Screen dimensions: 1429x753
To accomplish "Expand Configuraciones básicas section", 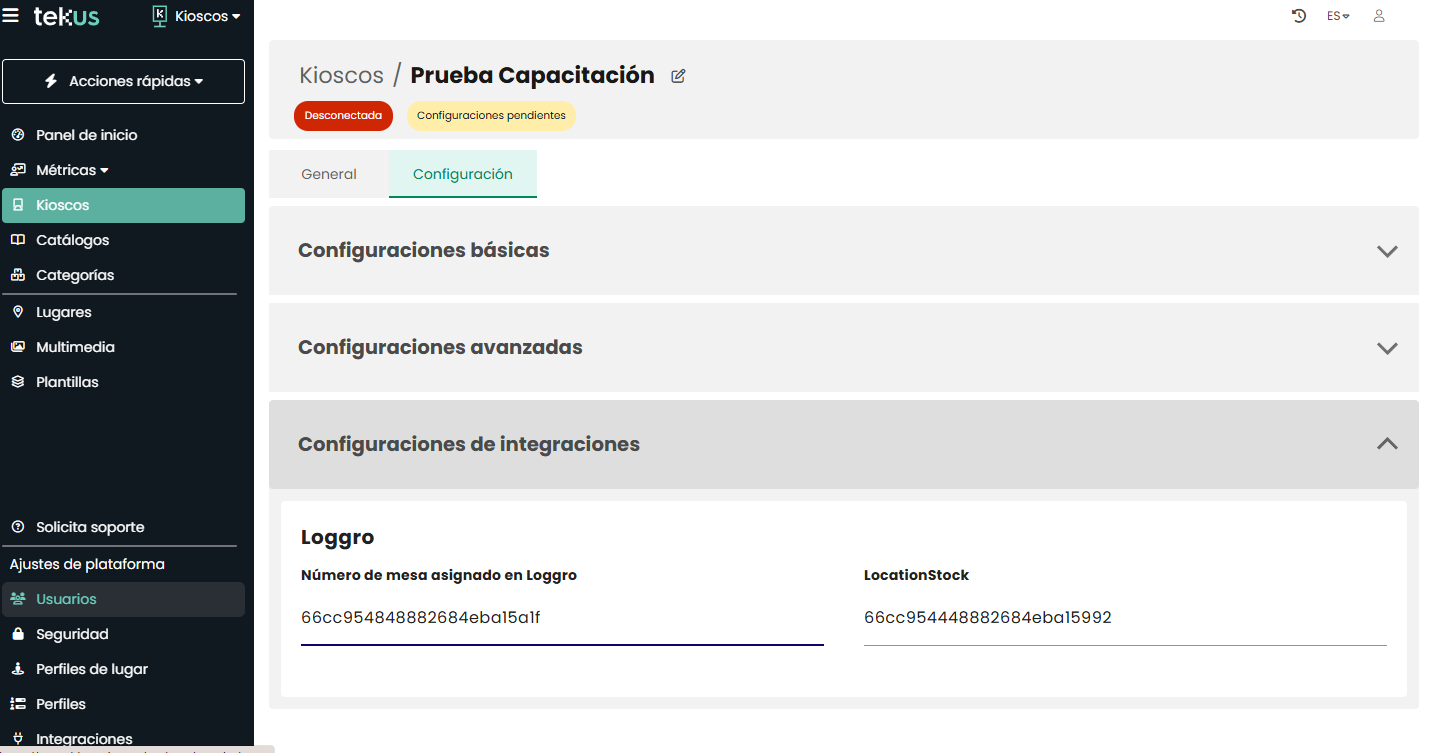I will [x=843, y=251].
